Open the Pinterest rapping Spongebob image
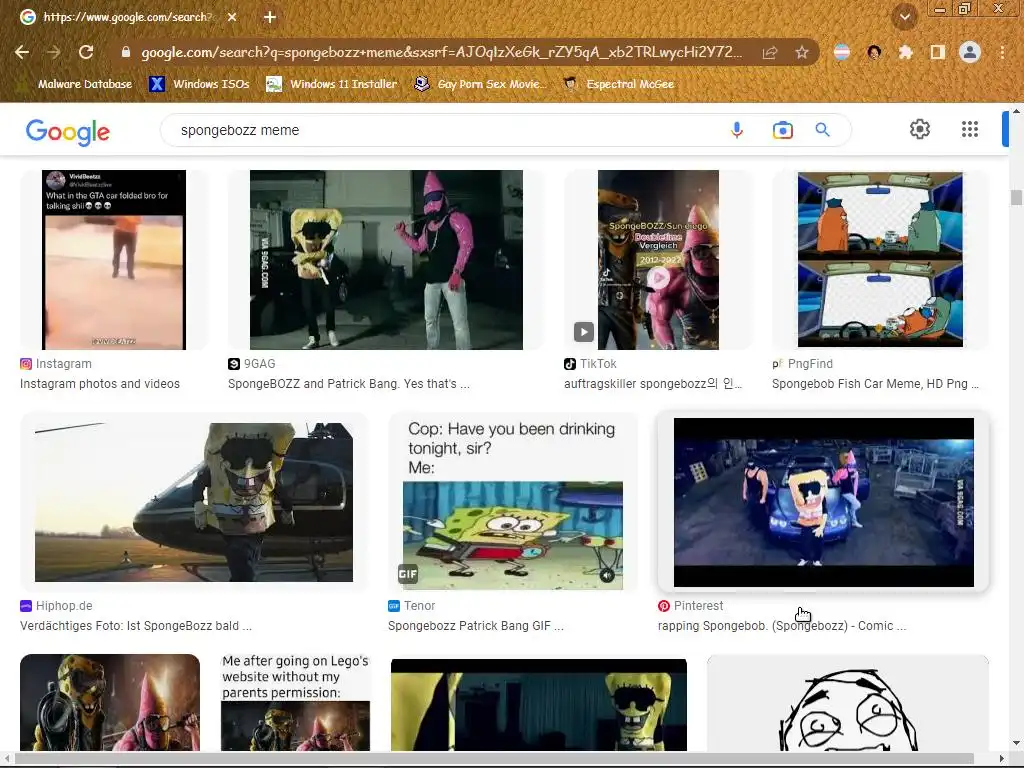This screenshot has width=1024, height=768. 824,502
